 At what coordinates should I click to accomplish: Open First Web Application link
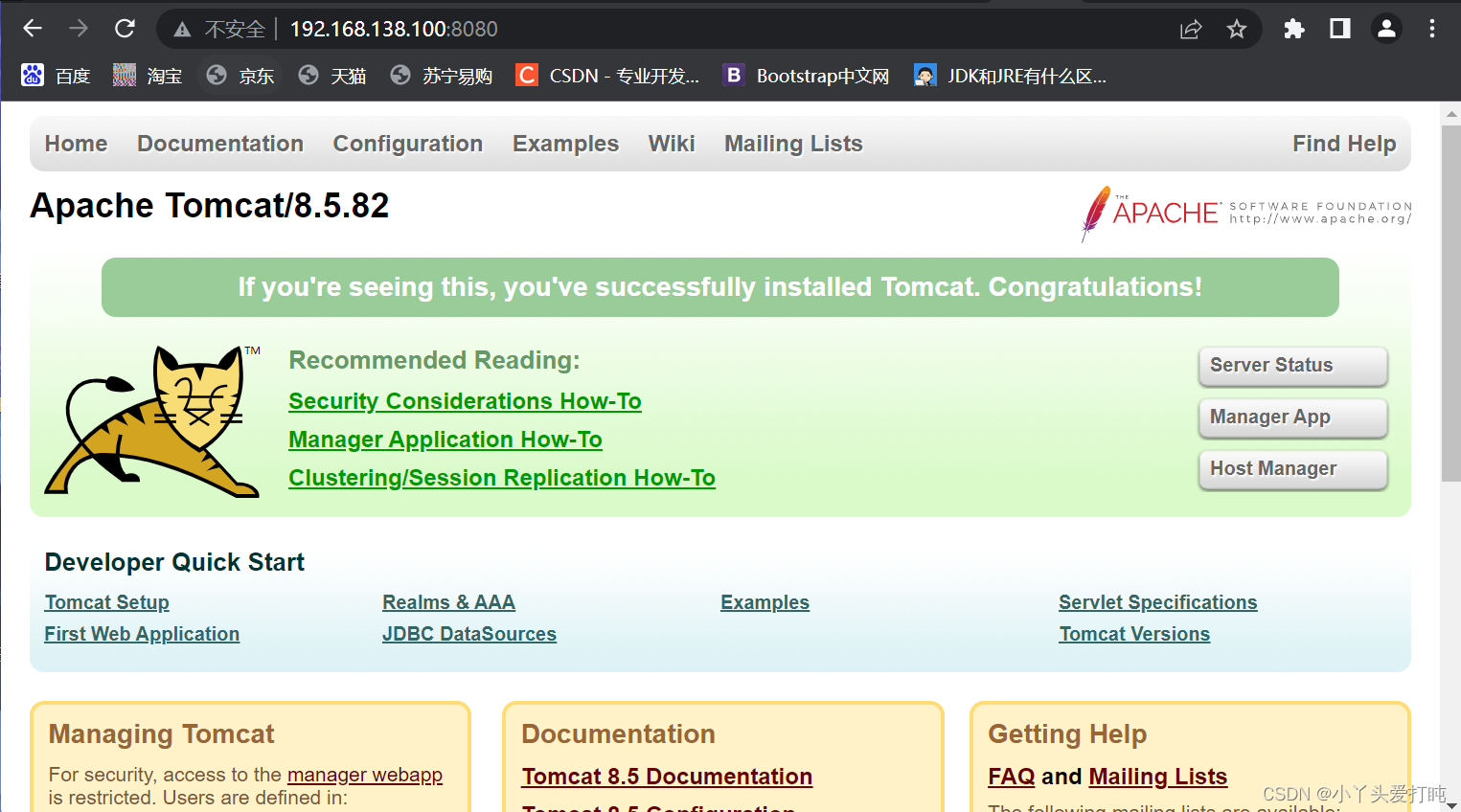(142, 634)
